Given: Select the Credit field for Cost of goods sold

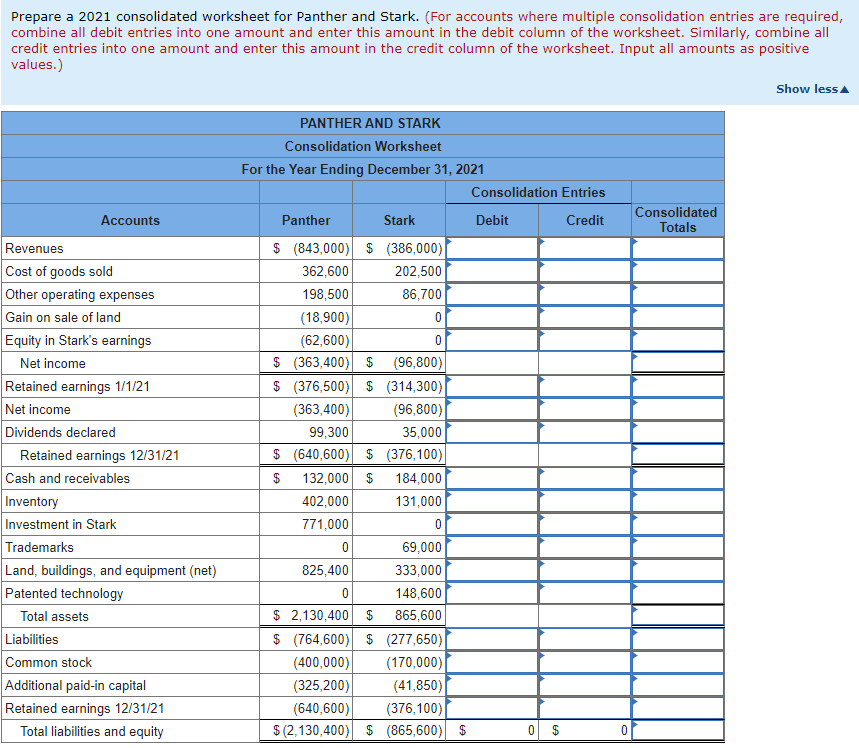Looking at the screenshot, I should (585, 271).
